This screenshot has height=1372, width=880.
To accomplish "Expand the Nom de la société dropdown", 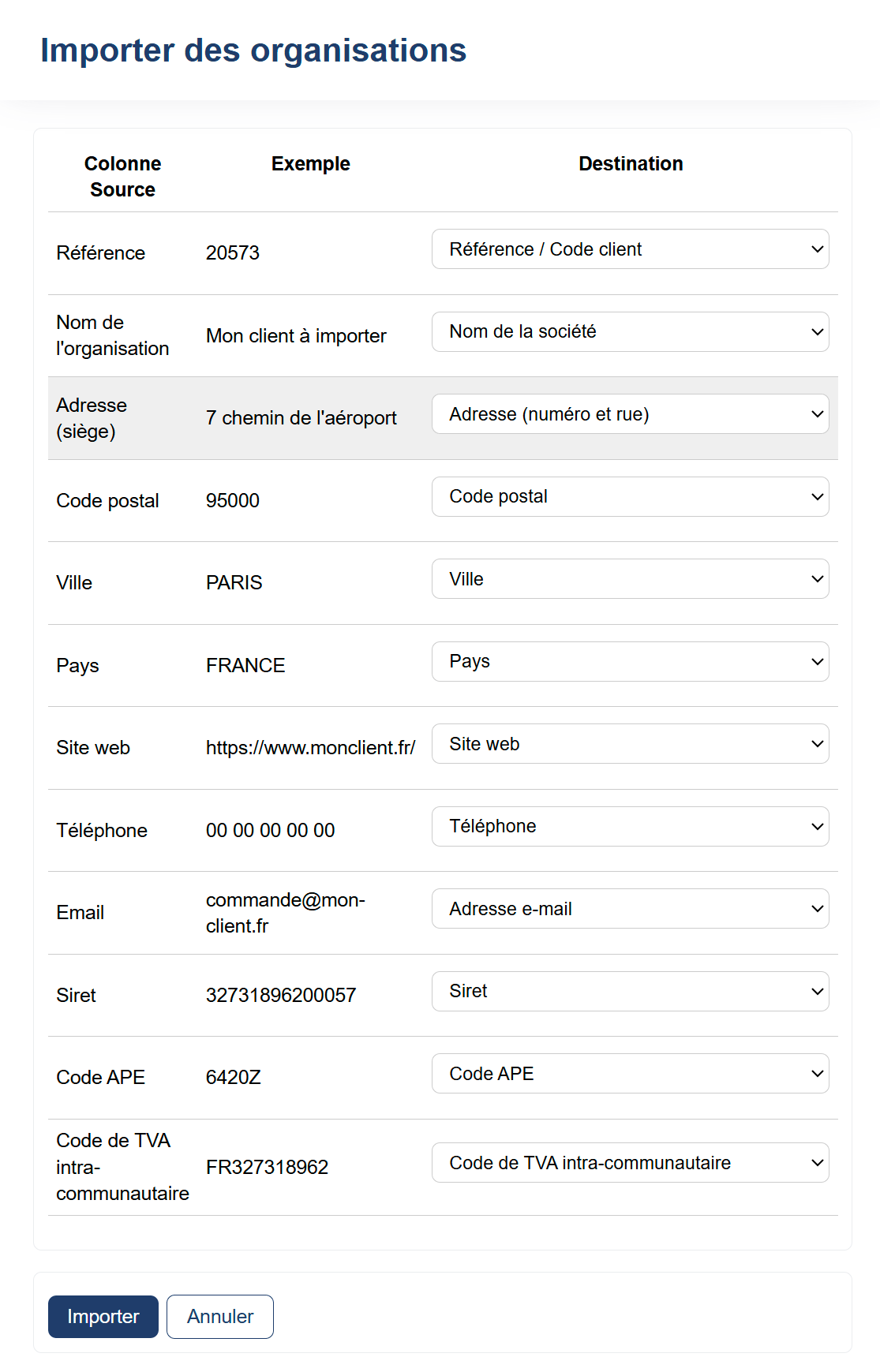I will pos(630,332).
